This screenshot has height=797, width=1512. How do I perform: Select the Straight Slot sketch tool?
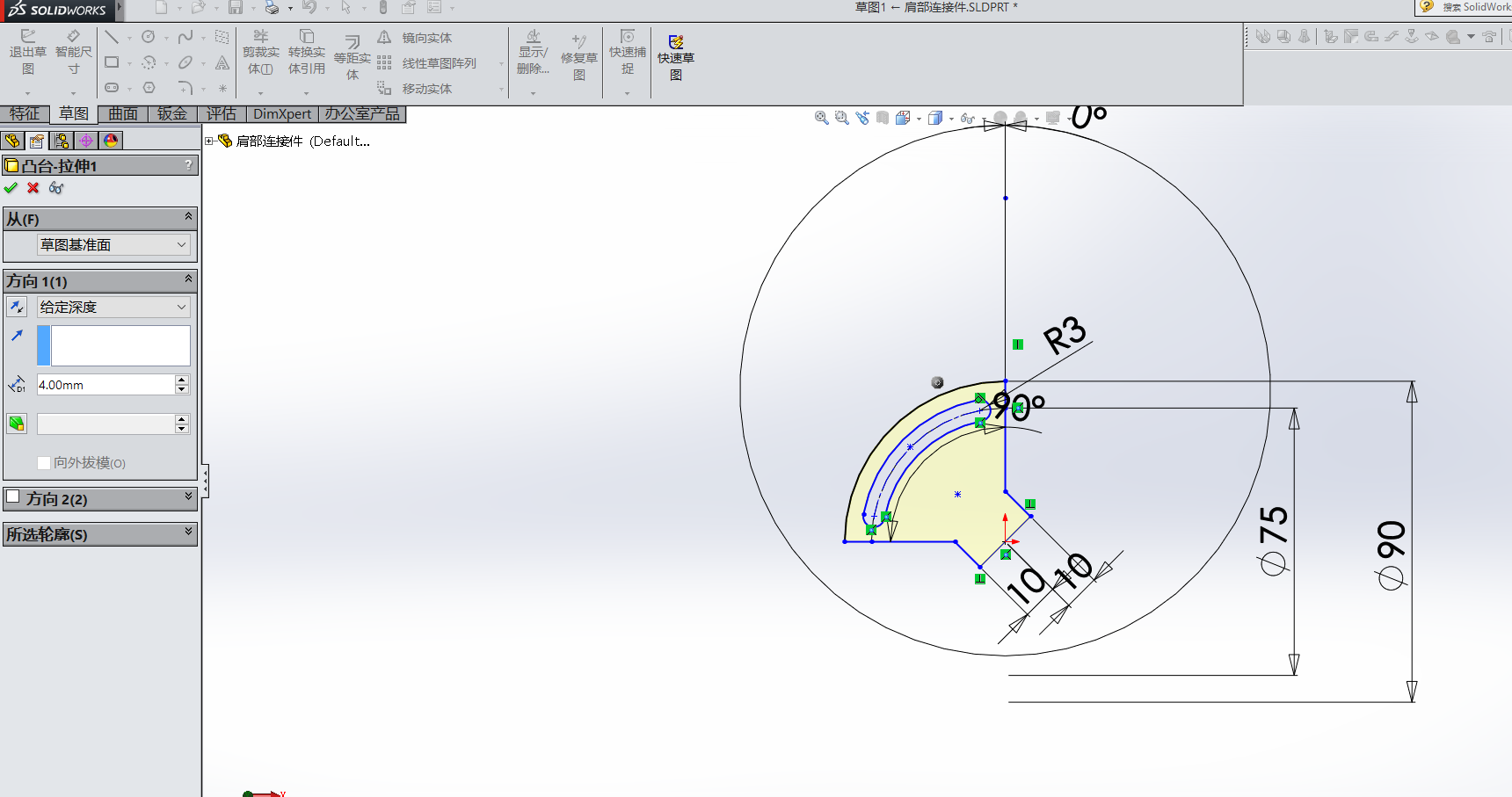point(112,88)
